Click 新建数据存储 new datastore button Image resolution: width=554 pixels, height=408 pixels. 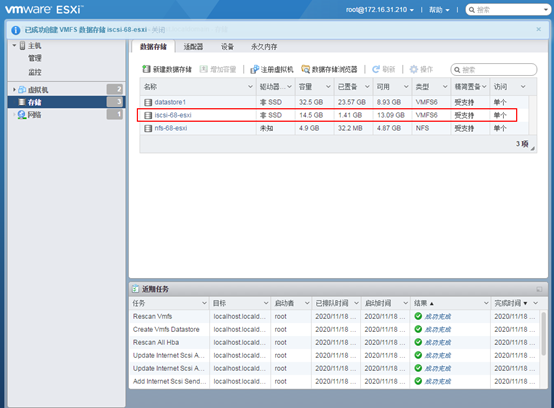click(167, 69)
